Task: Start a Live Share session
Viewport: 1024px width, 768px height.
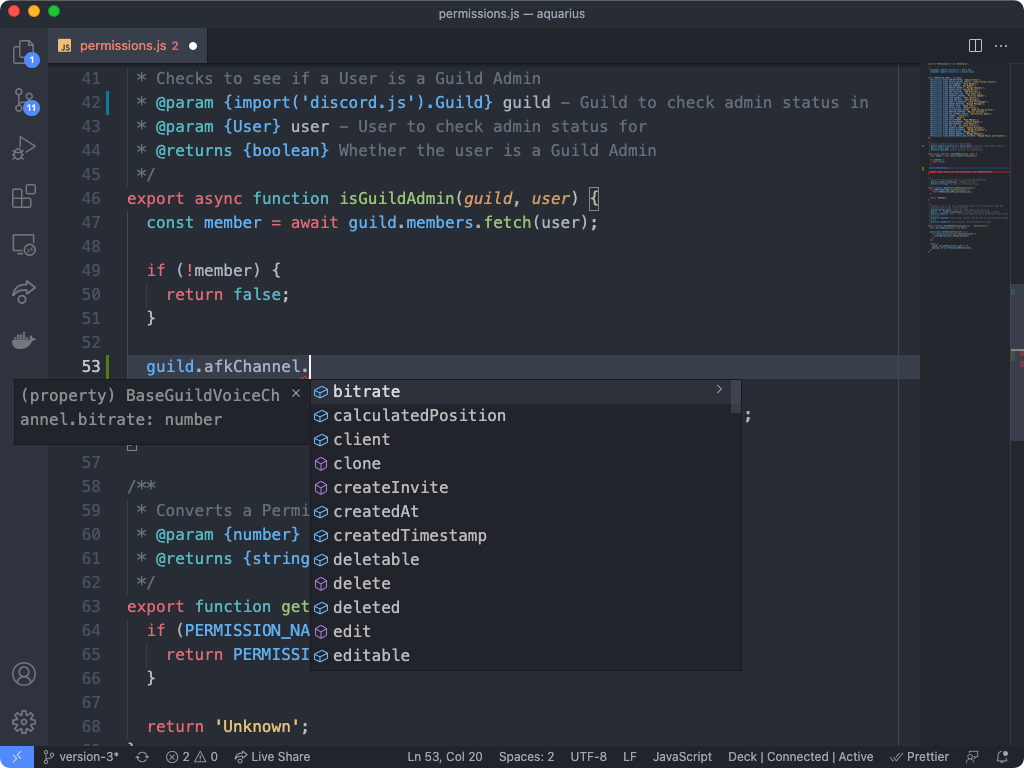Action: point(272,757)
